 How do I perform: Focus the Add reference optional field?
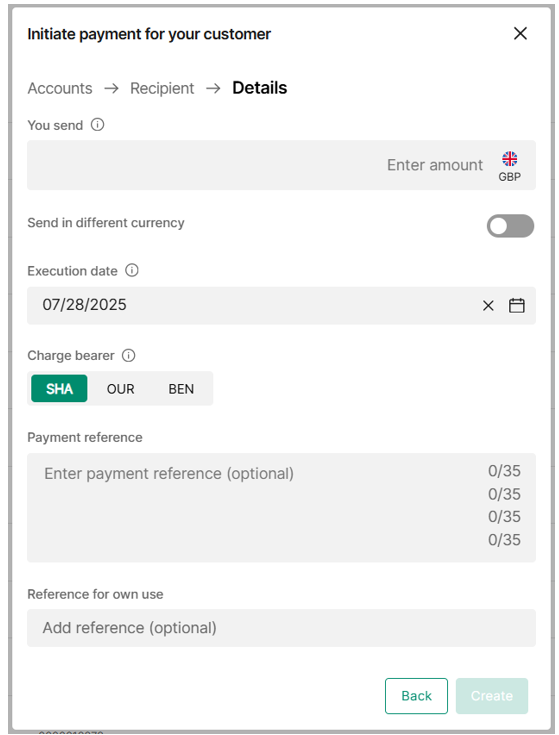281,628
